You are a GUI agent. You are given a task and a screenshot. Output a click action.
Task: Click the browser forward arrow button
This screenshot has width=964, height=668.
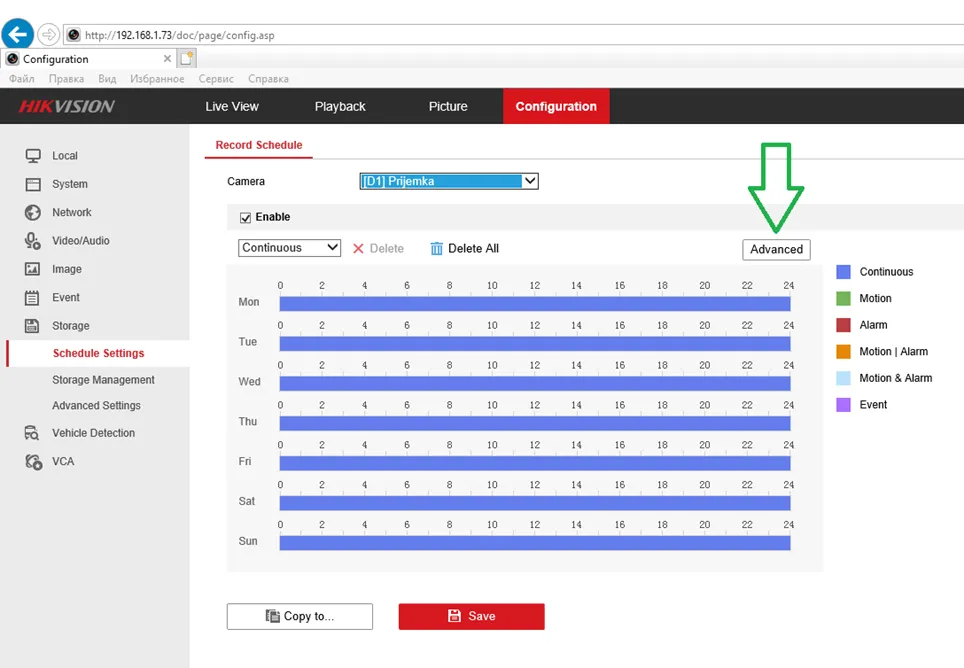48,34
